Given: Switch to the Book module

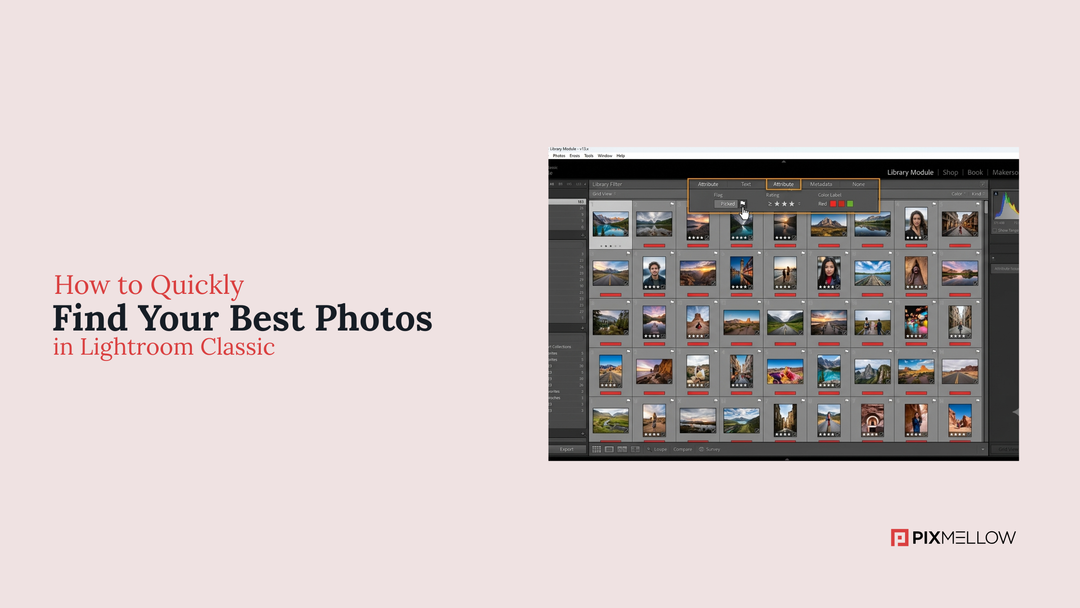Looking at the screenshot, I should (x=975, y=172).
